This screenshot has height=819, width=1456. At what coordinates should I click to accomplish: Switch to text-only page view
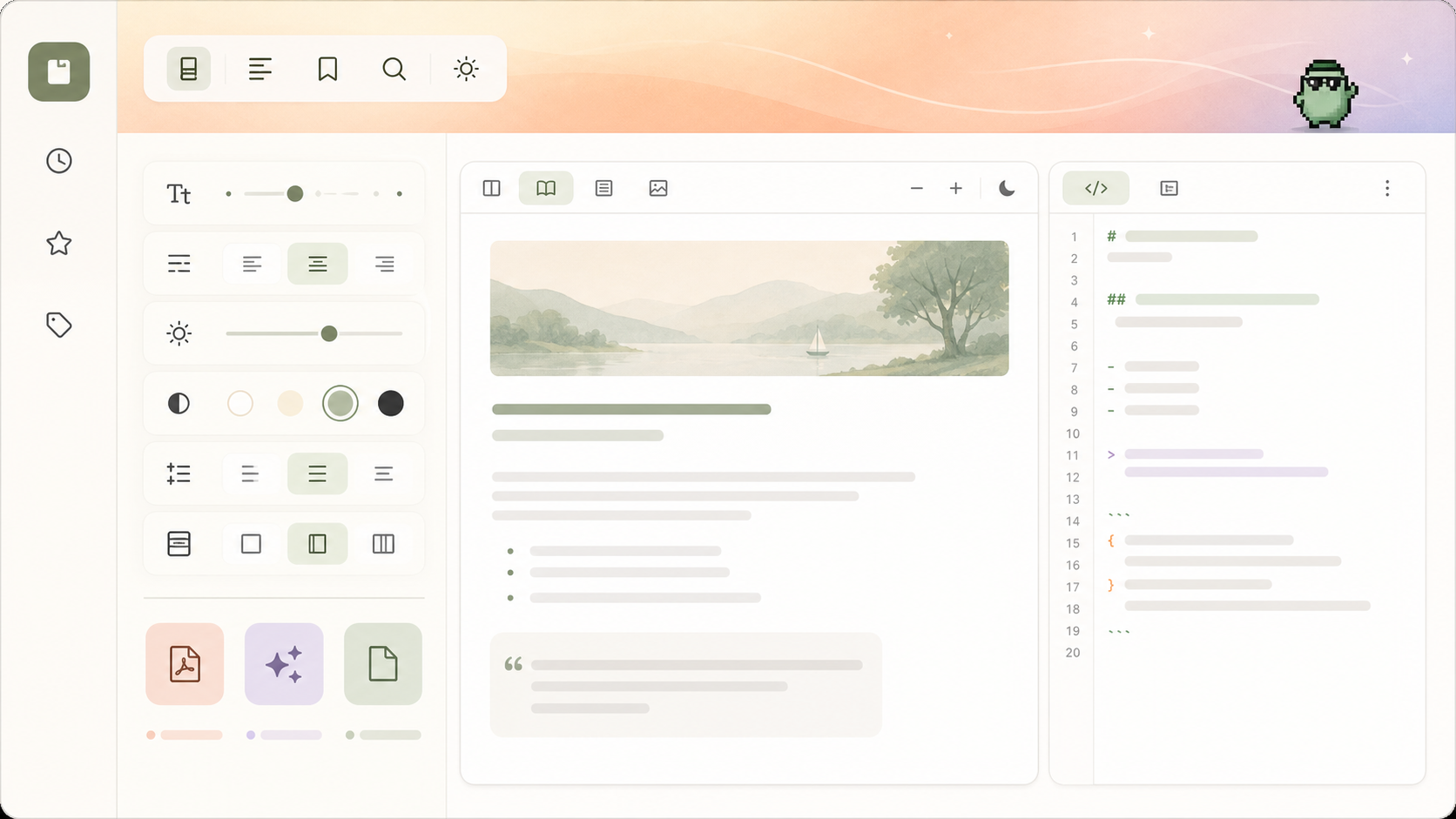coord(603,188)
